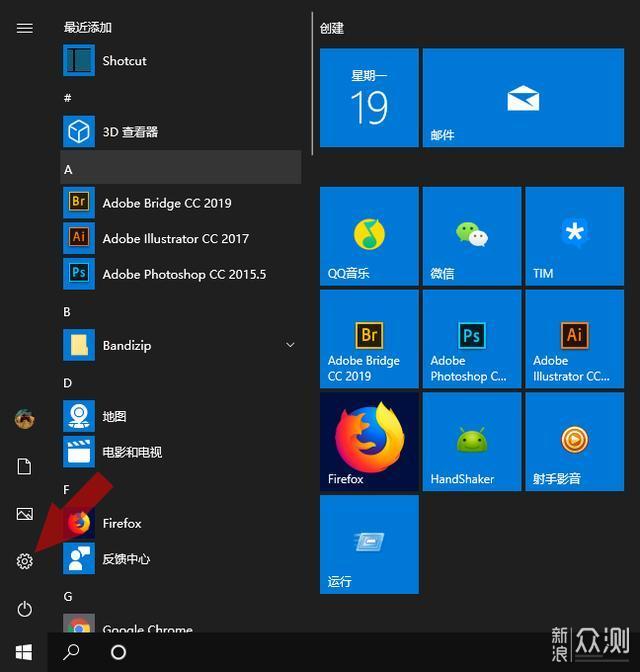The image size is (640, 672).
Task: Open Cortana circle on taskbar
Action: point(118,652)
